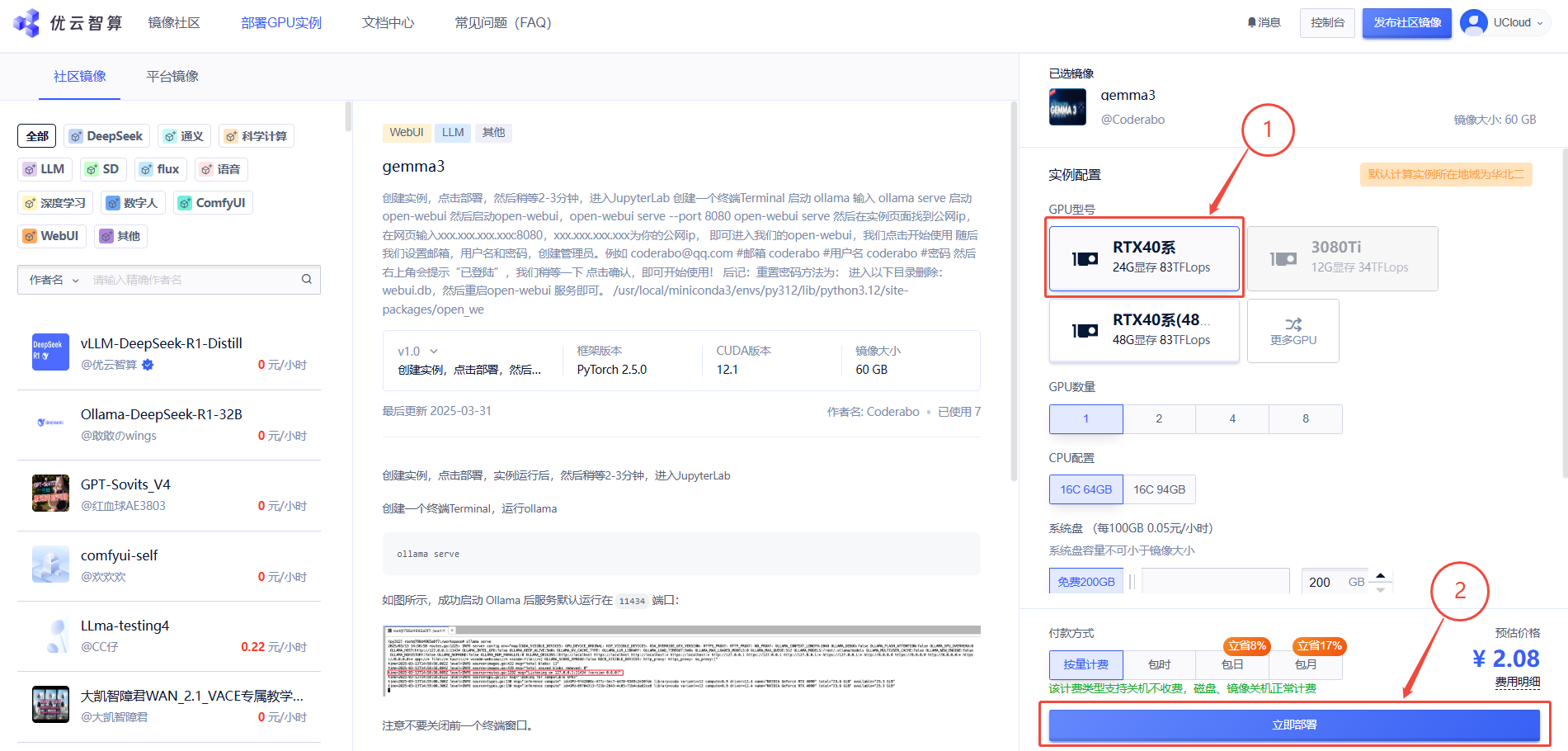Filter by 深度学习 tag
Image resolution: width=1568 pixels, height=751 pixels.
(x=55, y=203)
